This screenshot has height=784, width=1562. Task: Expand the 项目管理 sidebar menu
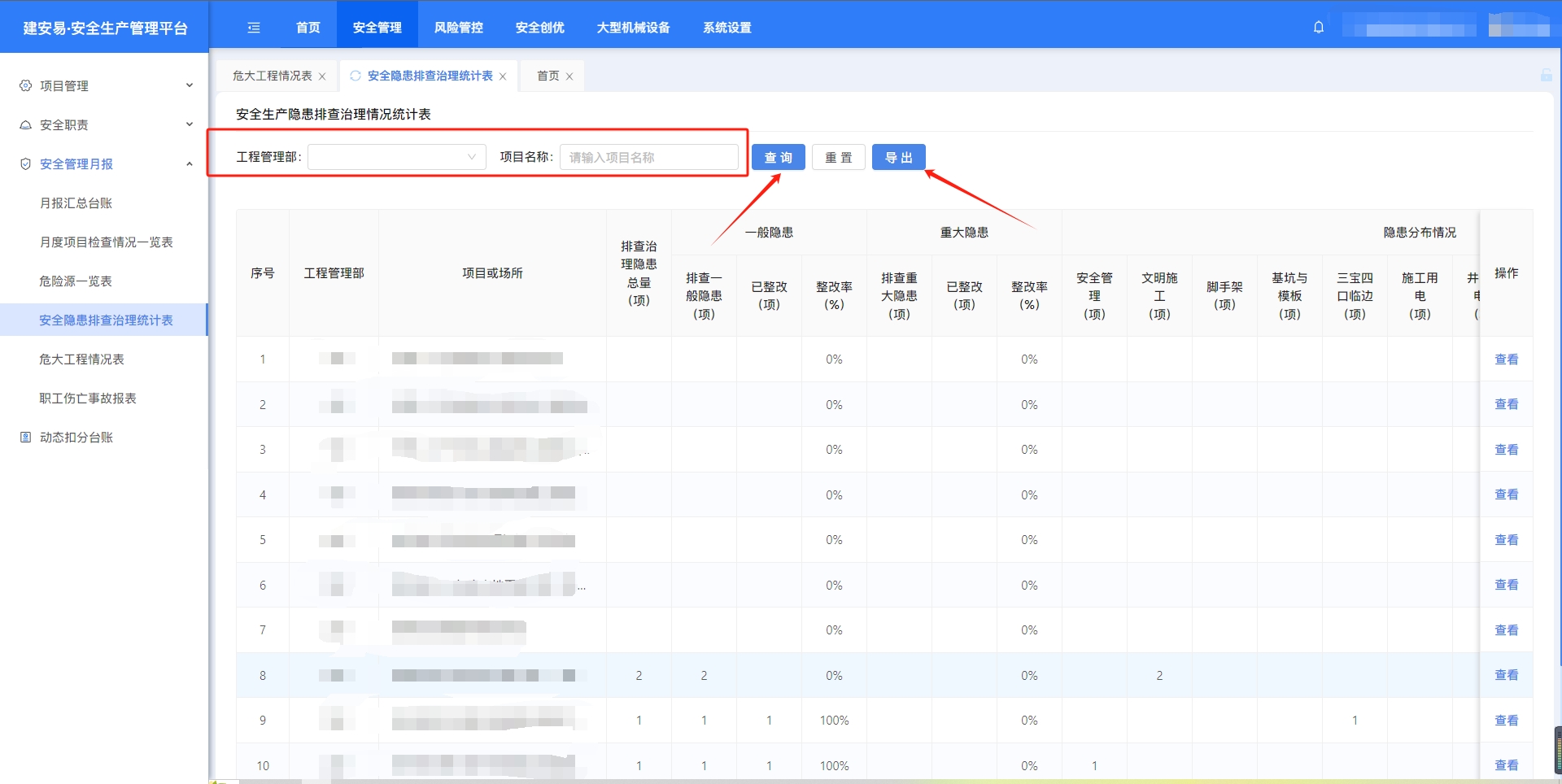[x=189, y=85]
